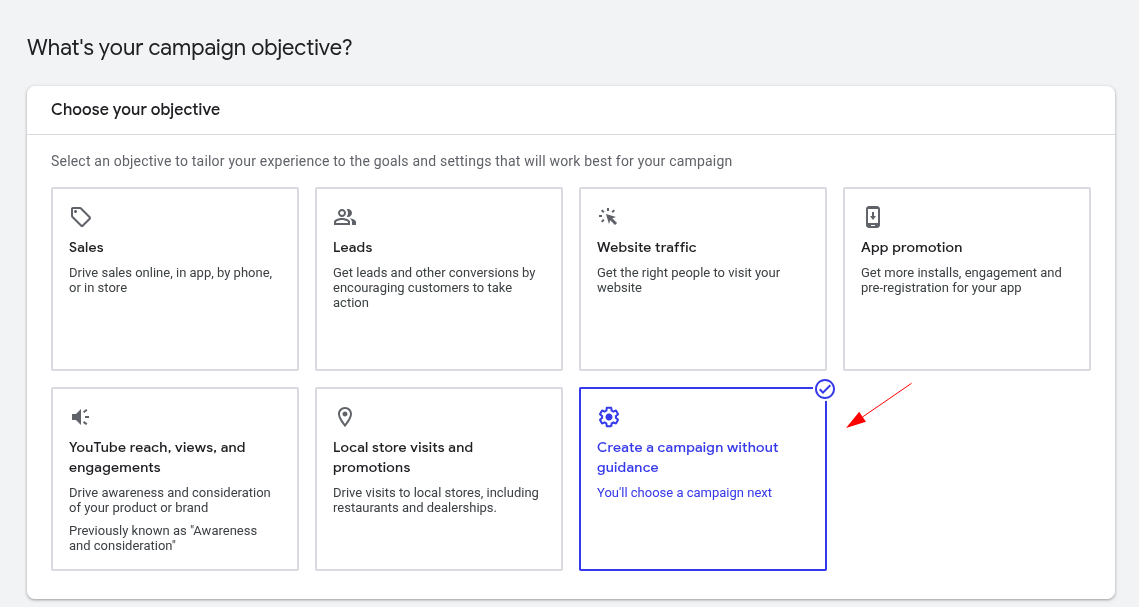The height and width of the screenshot is (607, 1139).
Task: Click "Previously known as Awareness" note
Action: 163,538
